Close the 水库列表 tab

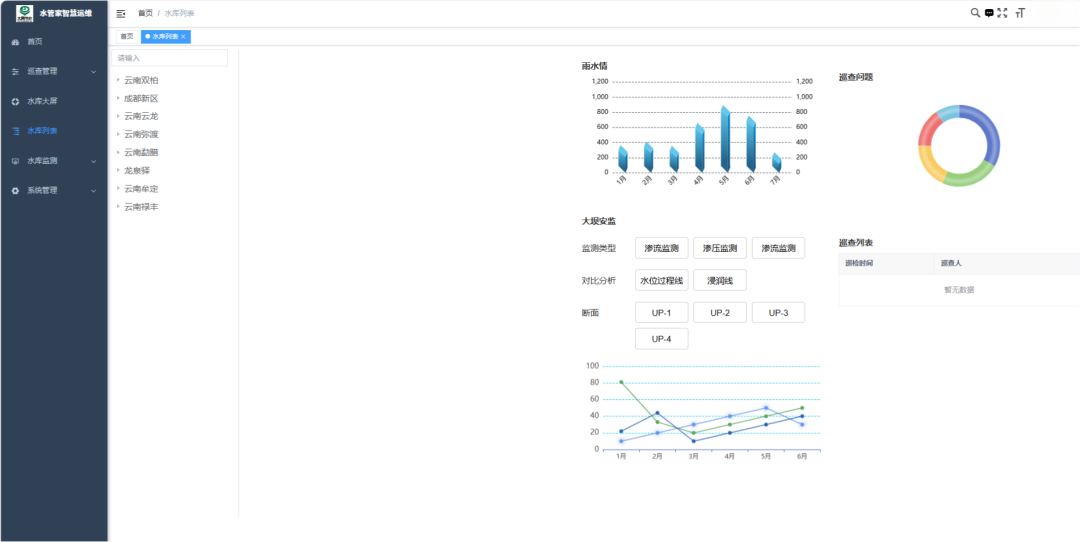point(183,37)
